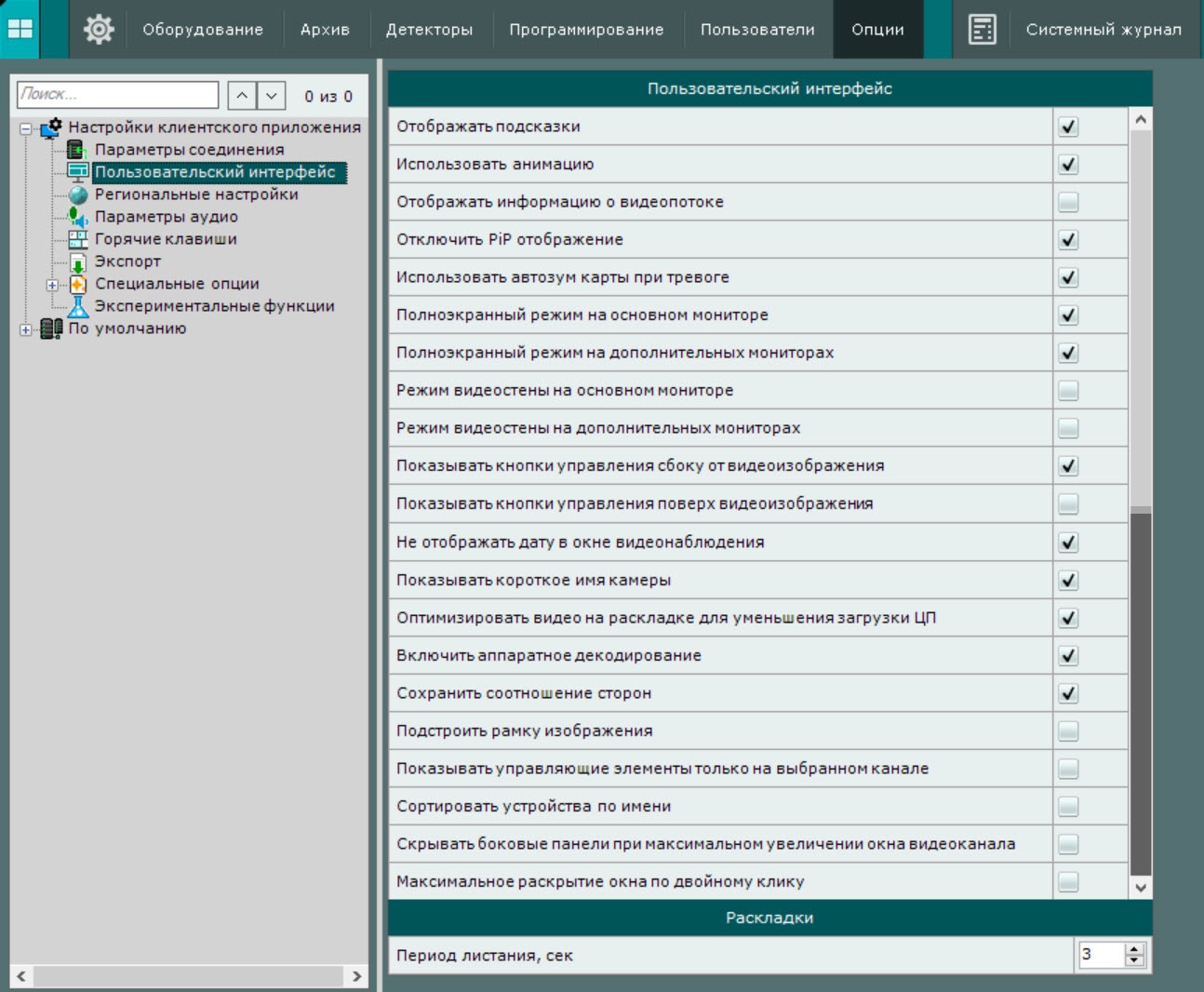This screenshot has width=1204, height=992.
Task: Enable Отображать информацию о видеопотоке checkbox
Action: point(1068,202)
